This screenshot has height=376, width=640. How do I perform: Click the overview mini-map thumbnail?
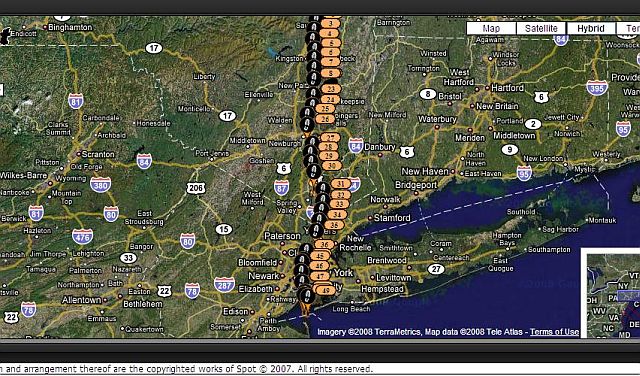click(611, 293)
